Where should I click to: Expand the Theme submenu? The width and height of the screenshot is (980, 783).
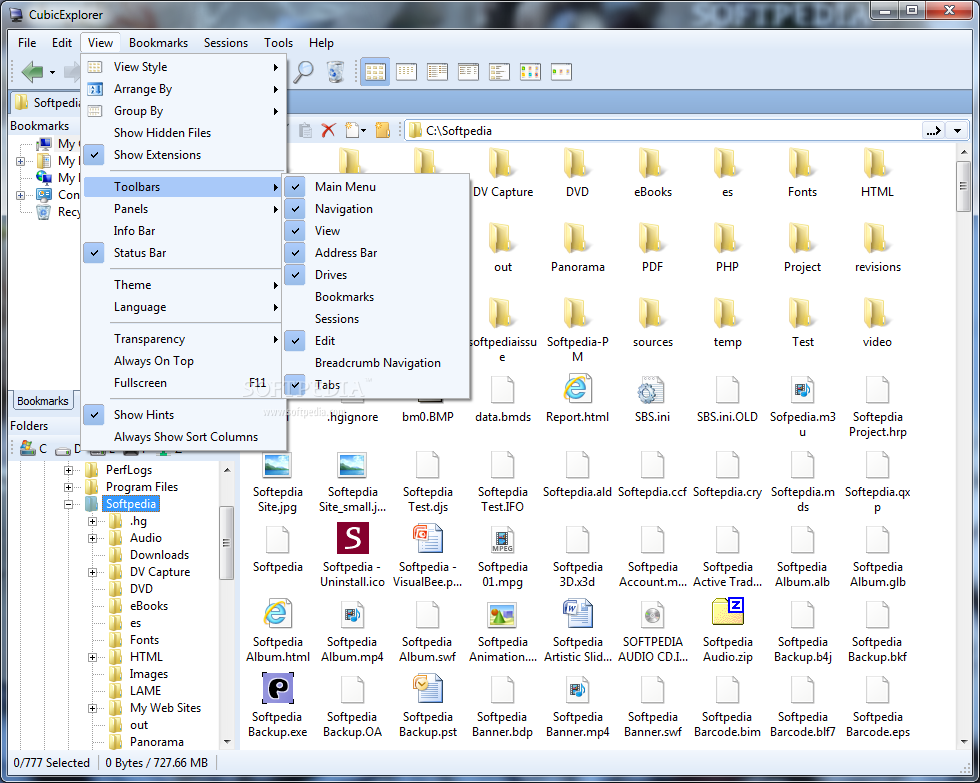(x=184, y=285)
